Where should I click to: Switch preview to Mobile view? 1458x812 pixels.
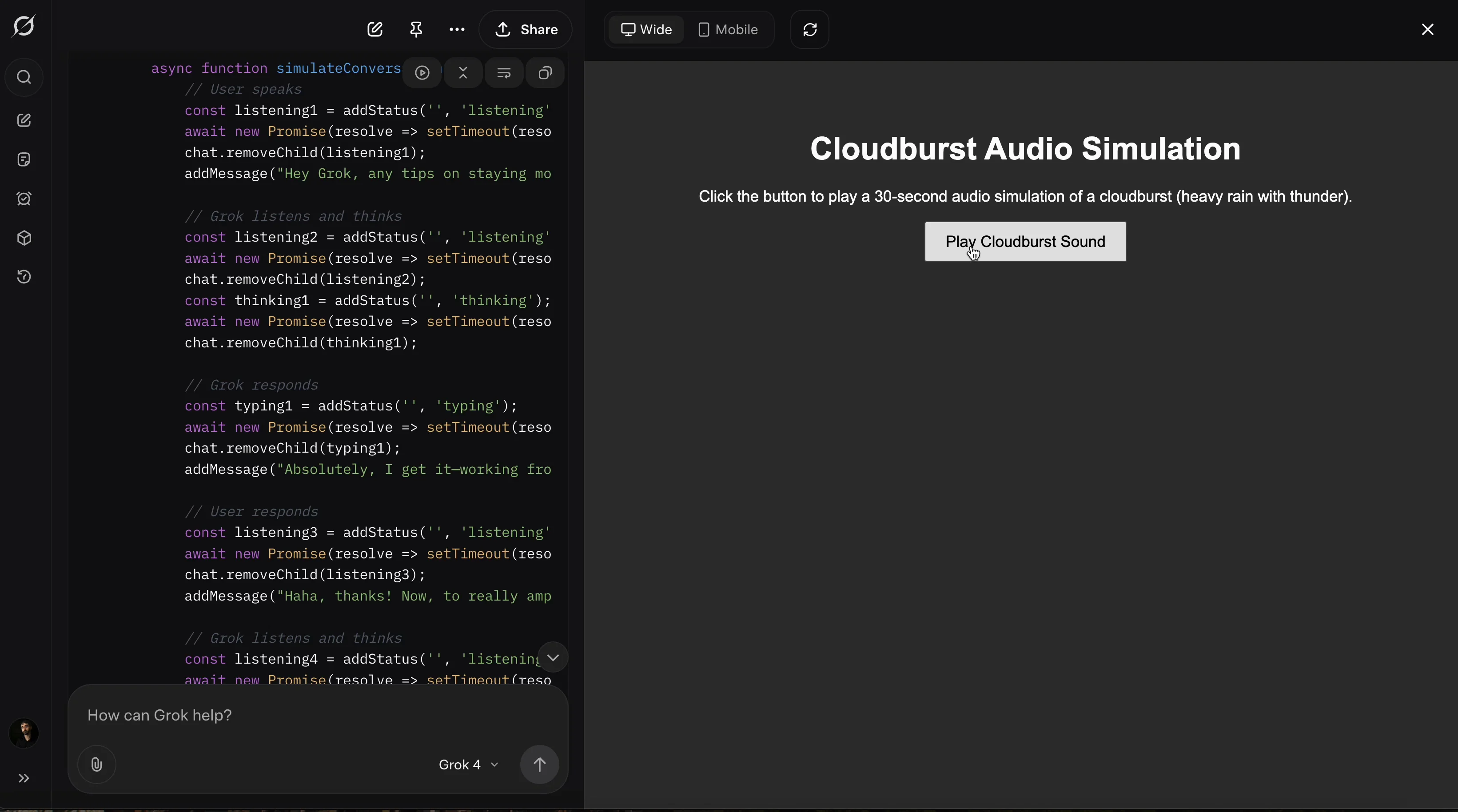coord(728,29)
